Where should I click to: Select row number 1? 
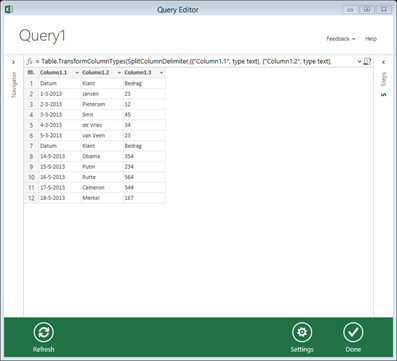(x=31, y=83)
